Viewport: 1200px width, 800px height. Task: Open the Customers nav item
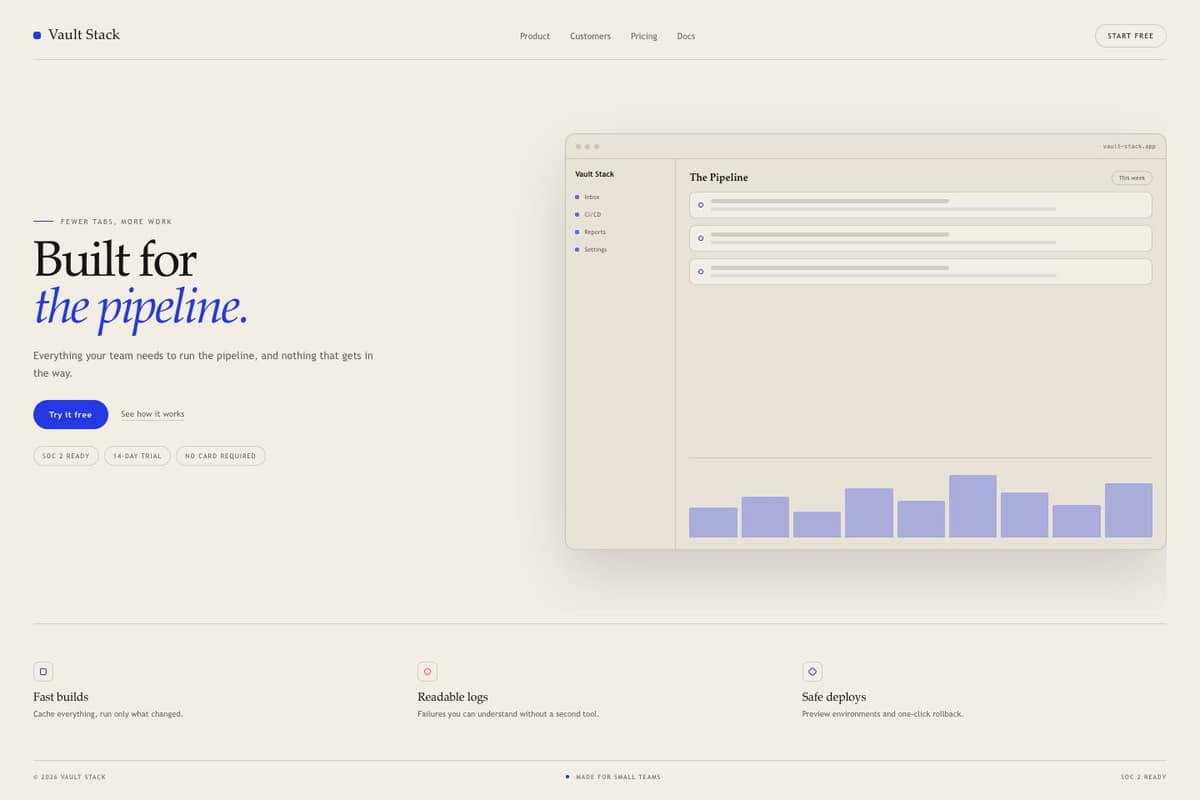(x=590, y=36)
